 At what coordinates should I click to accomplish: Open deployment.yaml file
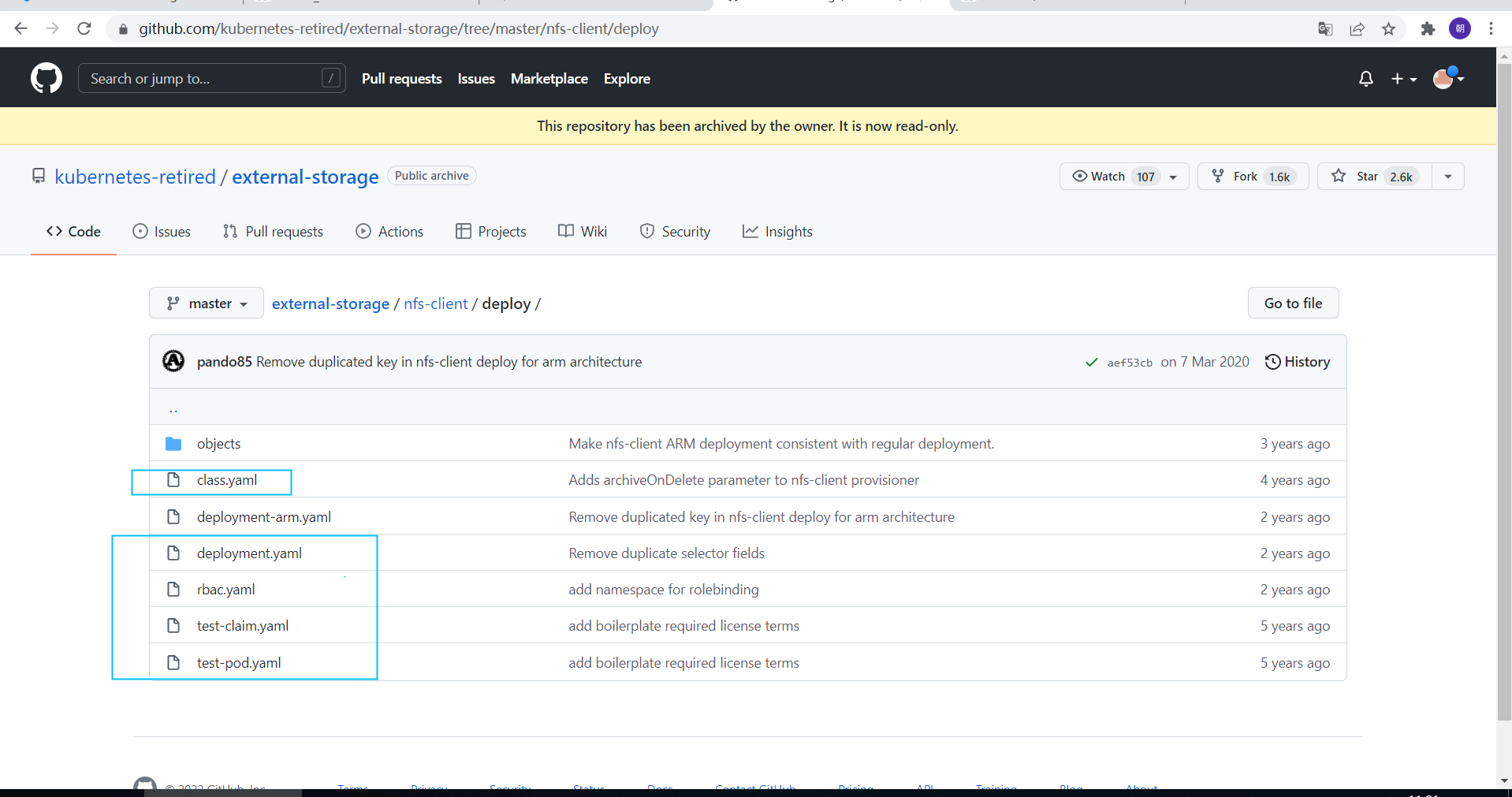coord(249,553)
